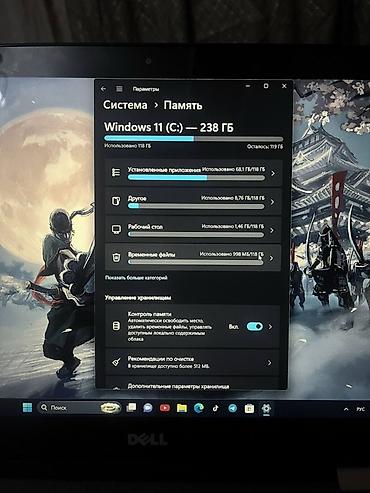370x493 pixels.
Task: Show hidden system tray icons
Action: tap(346, 409)
